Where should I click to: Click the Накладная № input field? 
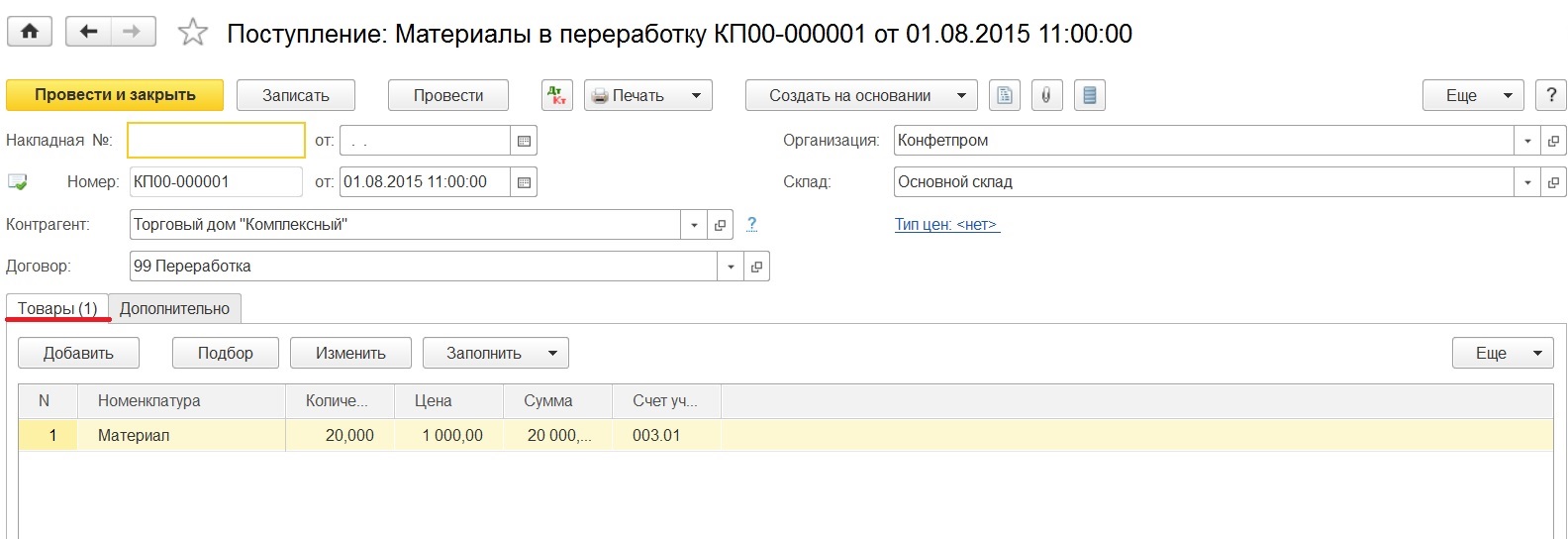click(216, 141)
